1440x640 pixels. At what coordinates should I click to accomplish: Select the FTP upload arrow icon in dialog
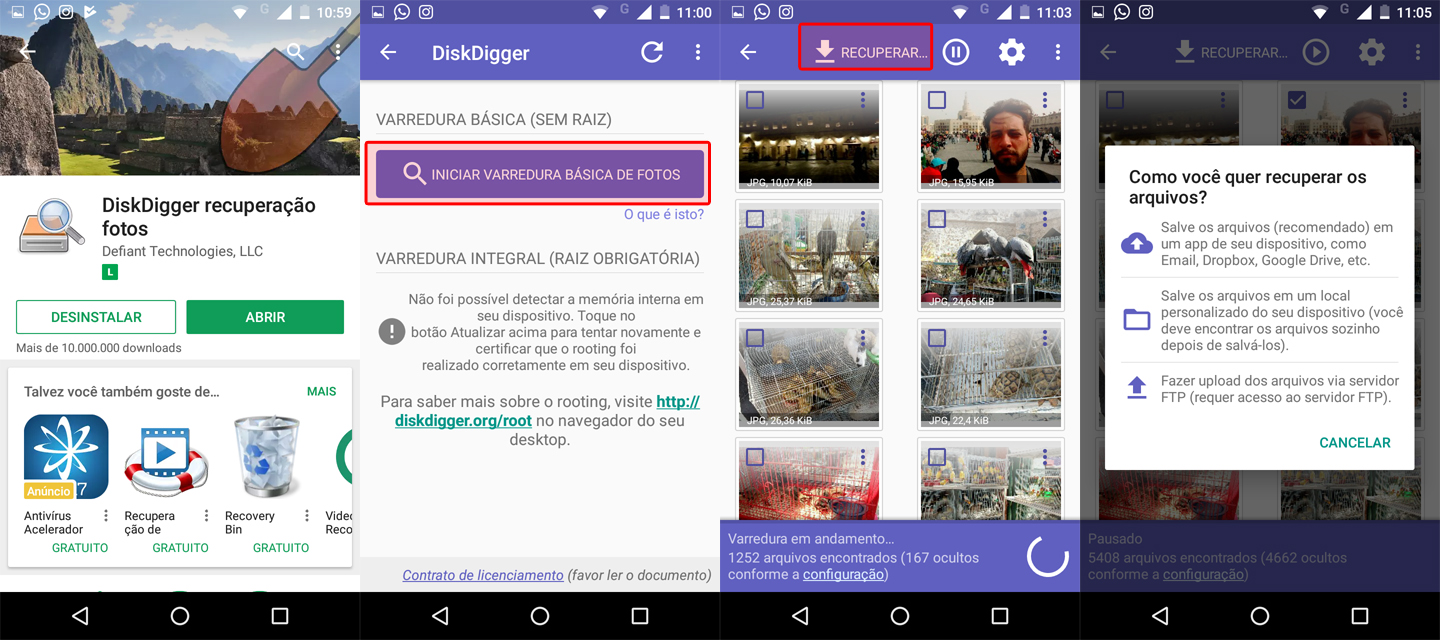(x=1137, y=388)
